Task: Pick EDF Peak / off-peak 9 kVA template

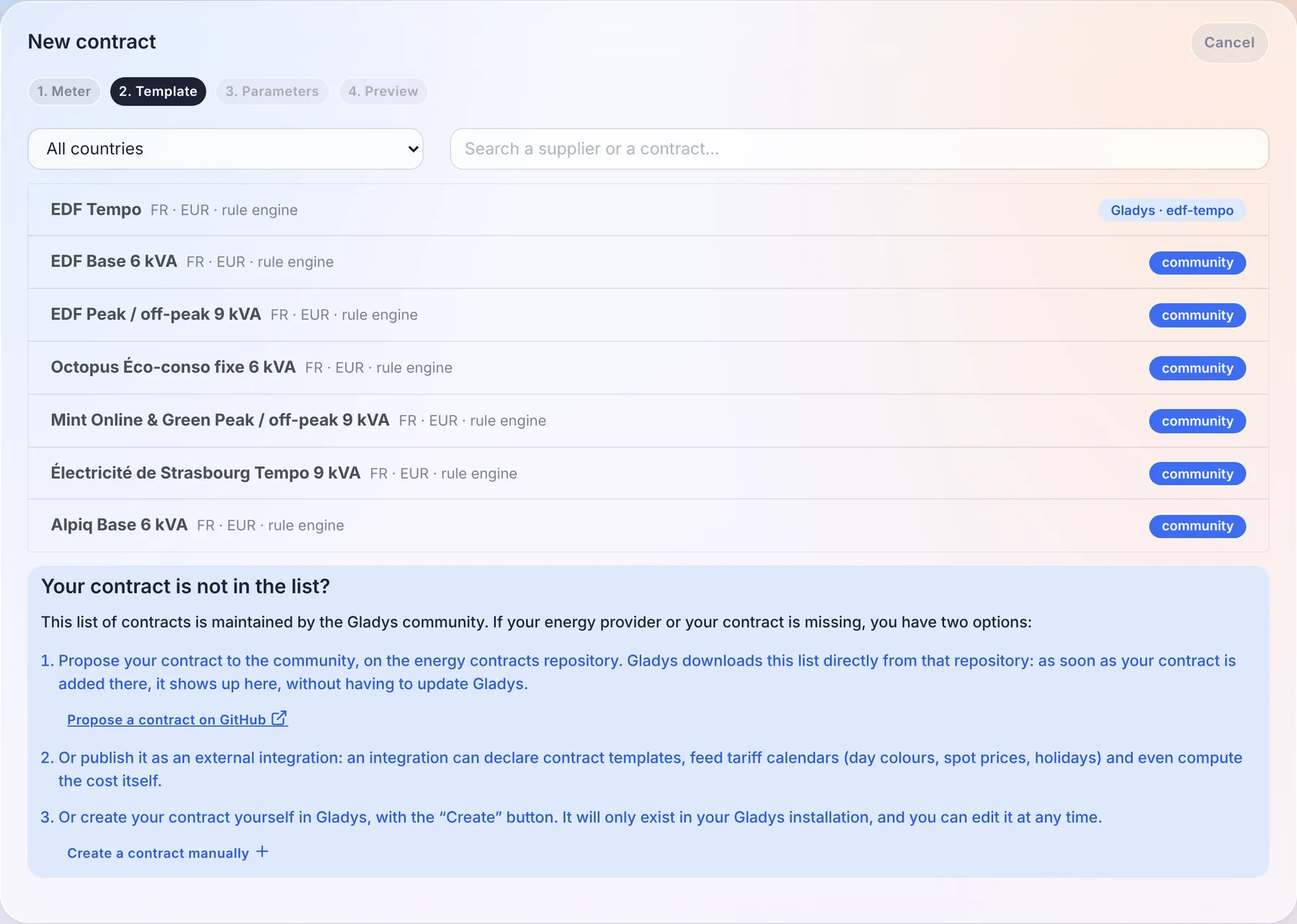Action: [x=648, y=315]
